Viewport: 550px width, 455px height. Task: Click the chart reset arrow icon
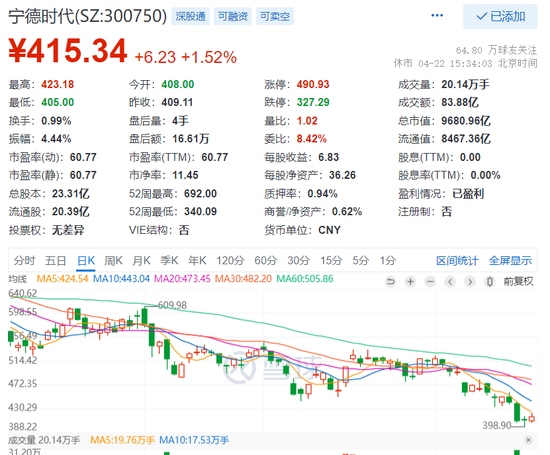coord(390,281)
